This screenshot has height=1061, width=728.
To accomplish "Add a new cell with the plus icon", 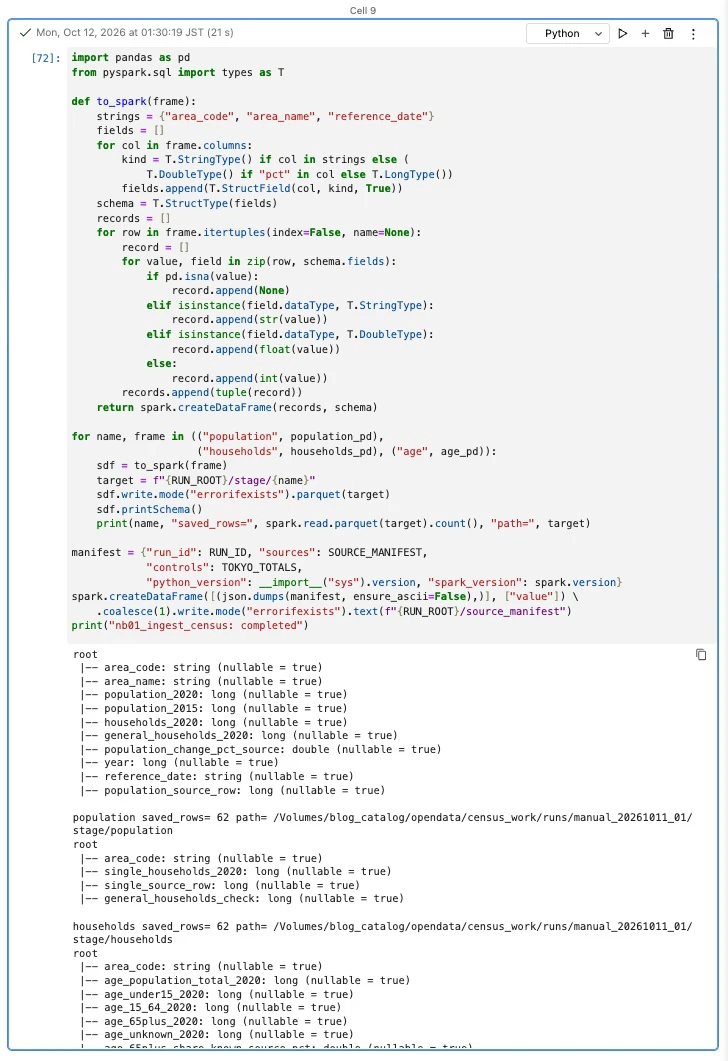I will point(645,33).
